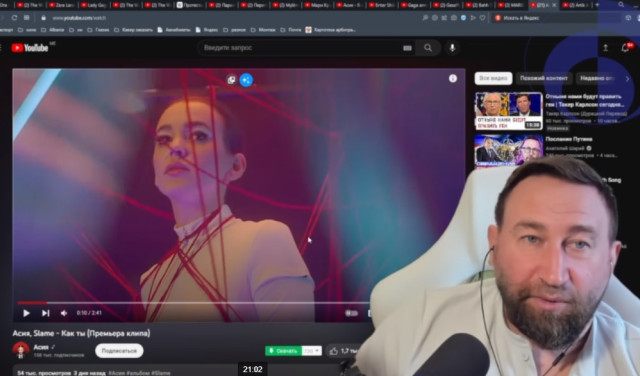Select the "Все видео" filter chip
Image resolution: width=640 pixels, height=376 pixels.
(493, 78)
